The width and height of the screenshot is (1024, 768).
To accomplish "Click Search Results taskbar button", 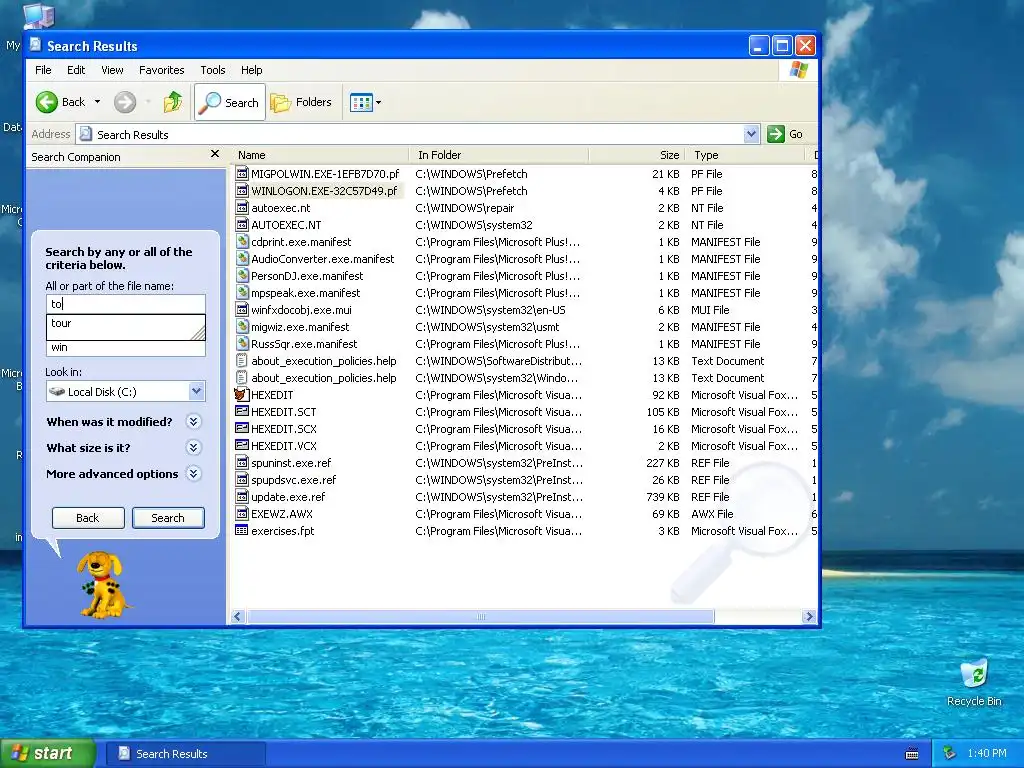I will (186, 754).
